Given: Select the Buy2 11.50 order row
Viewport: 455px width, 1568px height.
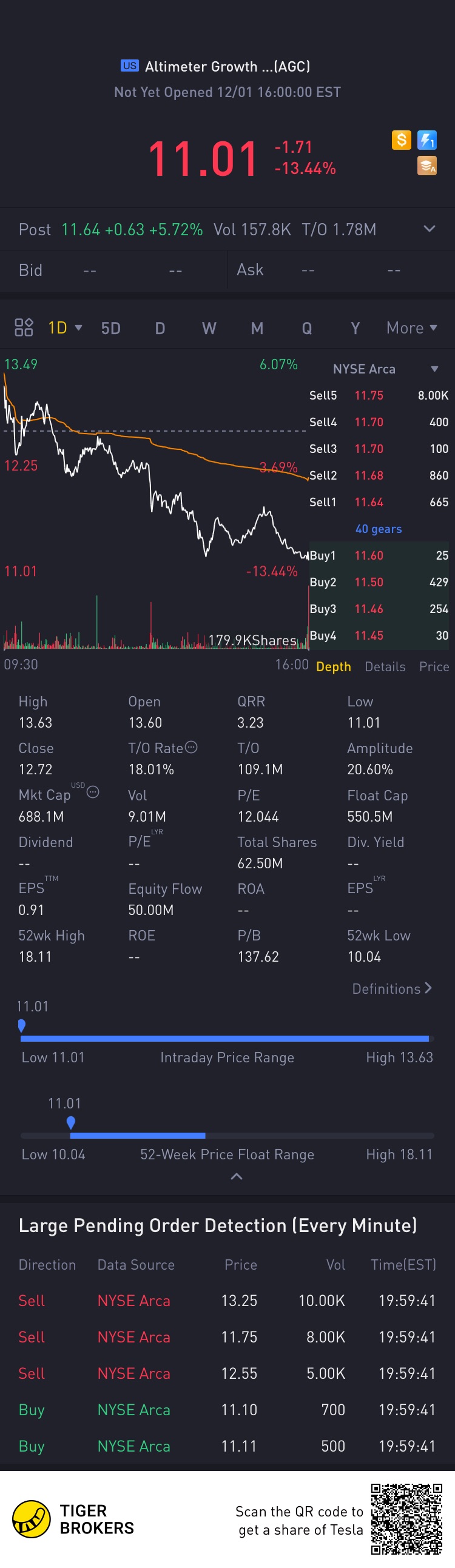Looking at the screenshot, I should click(x=379, y=582).
